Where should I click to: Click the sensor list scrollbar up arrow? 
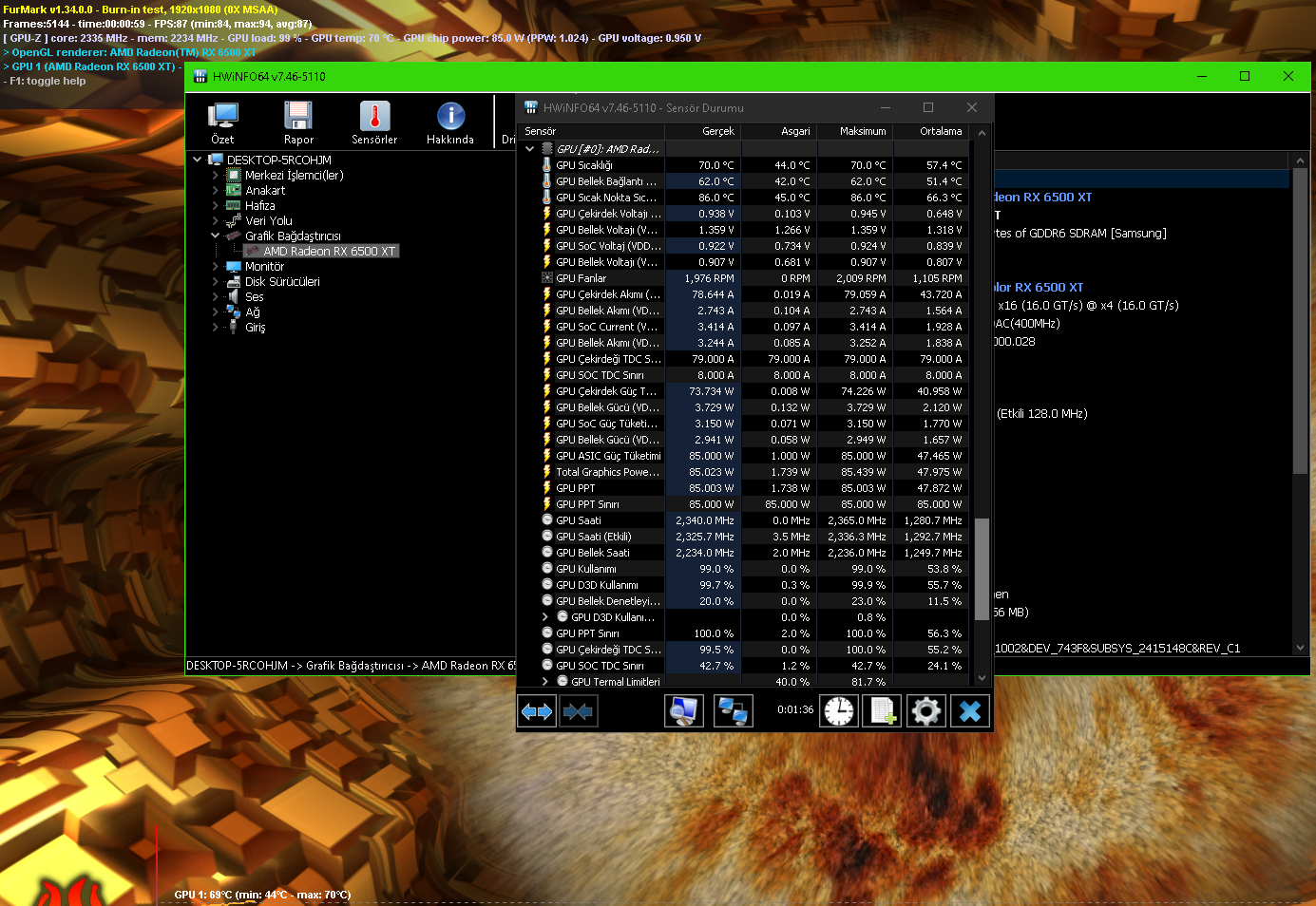tap(982, 133)
